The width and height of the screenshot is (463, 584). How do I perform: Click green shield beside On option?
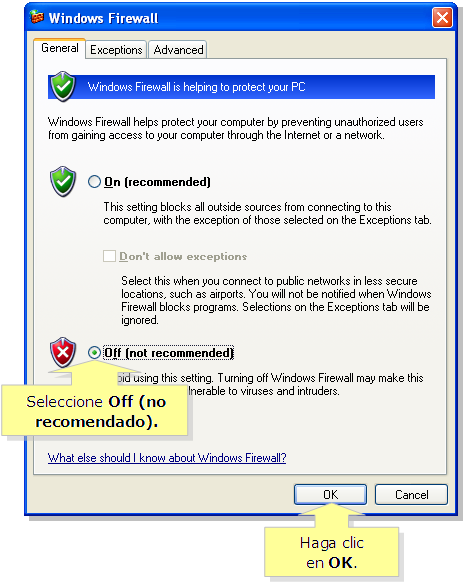tap(63, 181)
